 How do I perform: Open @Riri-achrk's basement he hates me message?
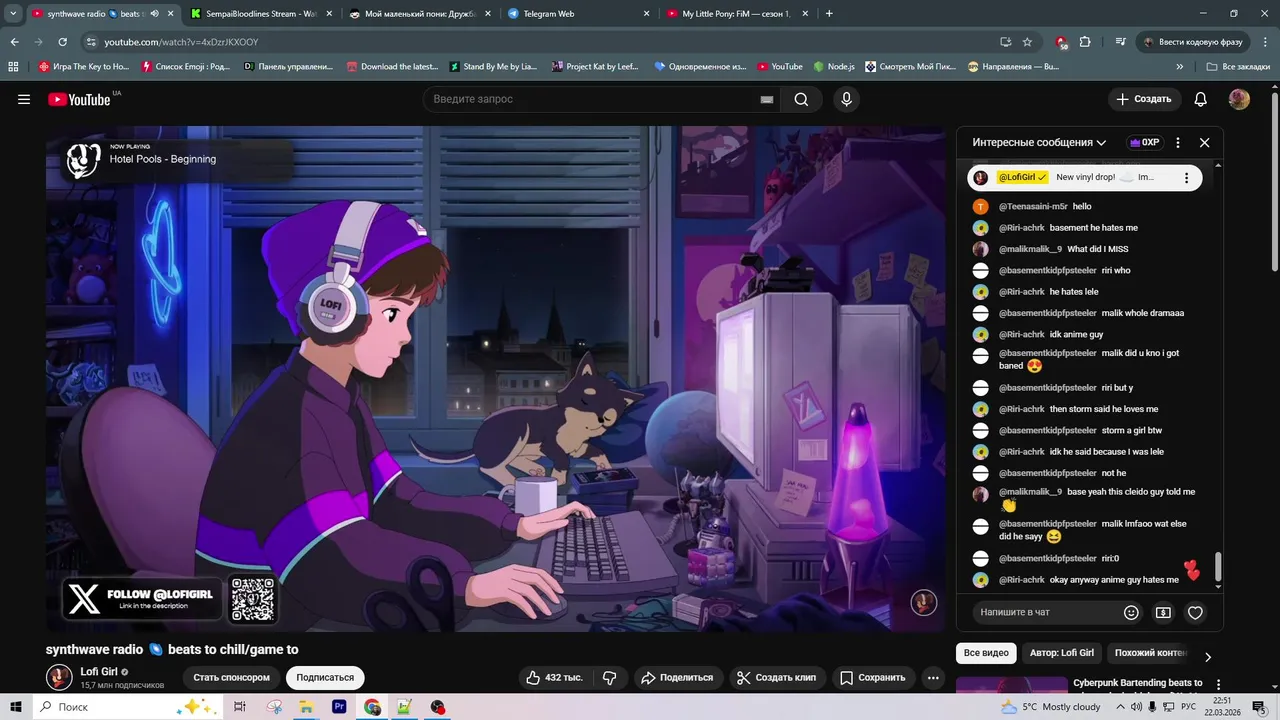[x=1093, y=228]
